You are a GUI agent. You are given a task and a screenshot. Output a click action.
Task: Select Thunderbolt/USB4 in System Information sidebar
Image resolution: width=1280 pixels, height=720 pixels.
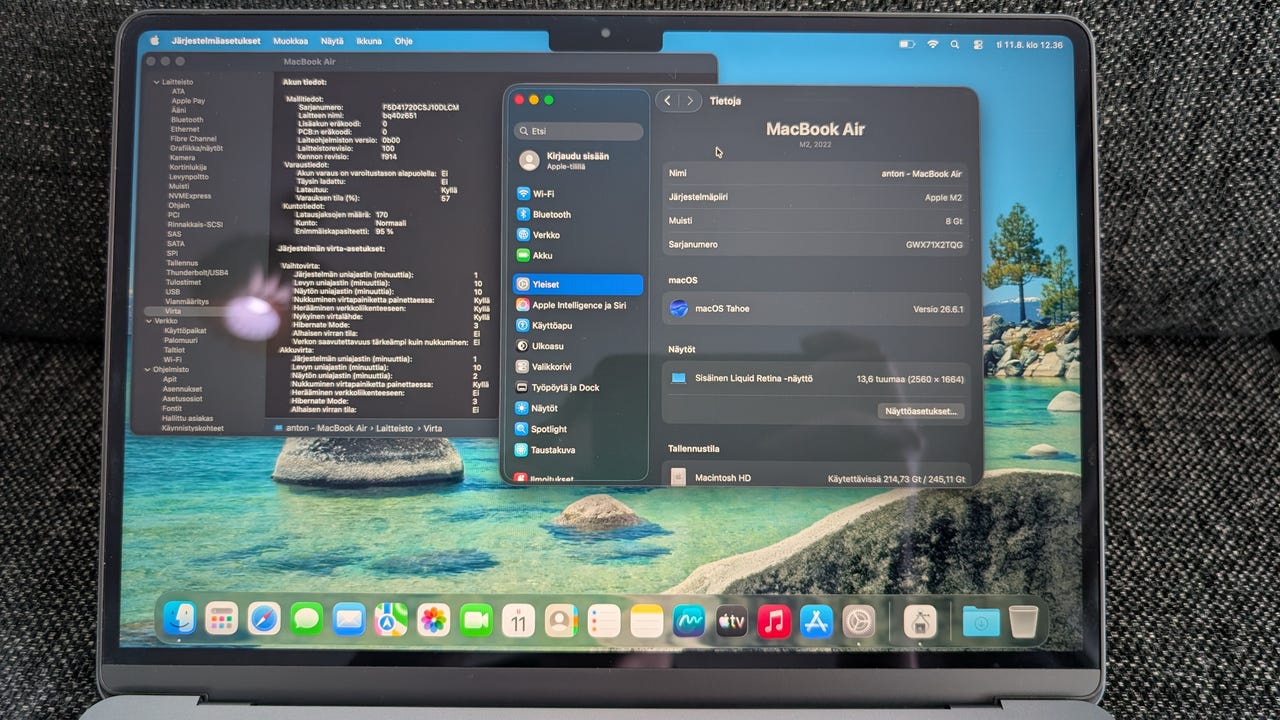196,272
